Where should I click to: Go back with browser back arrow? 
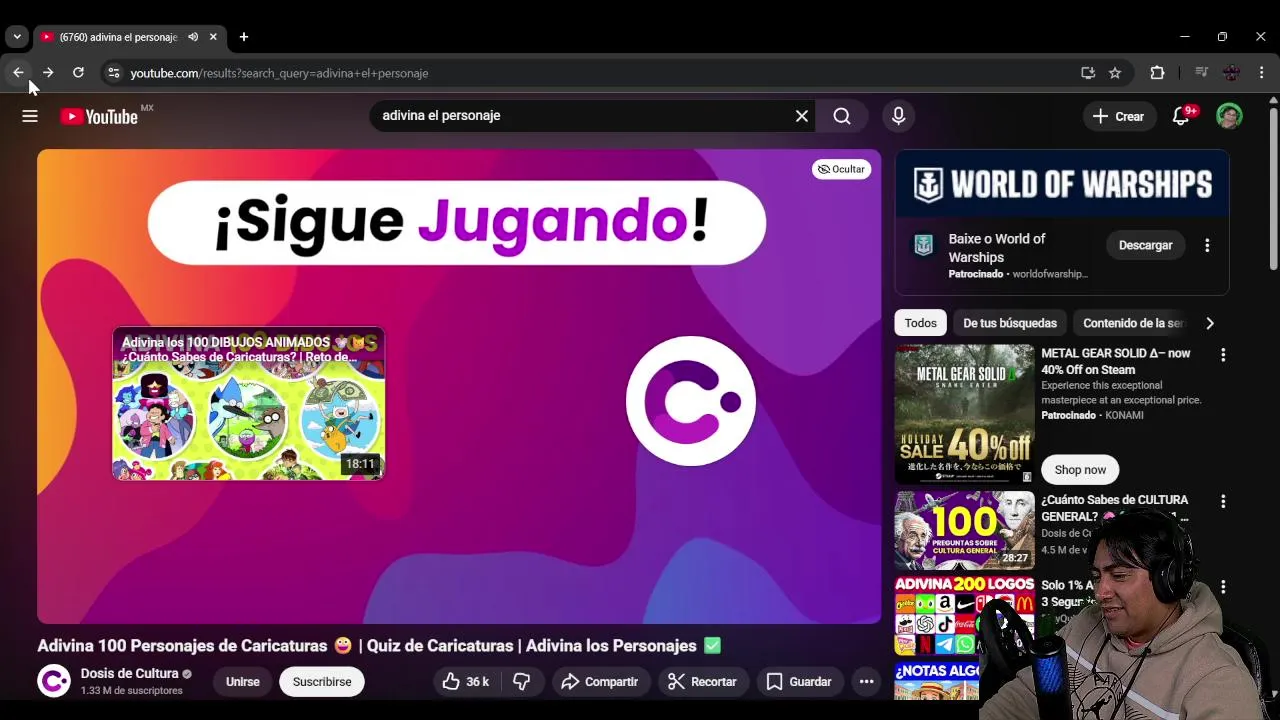click(18, 73)
